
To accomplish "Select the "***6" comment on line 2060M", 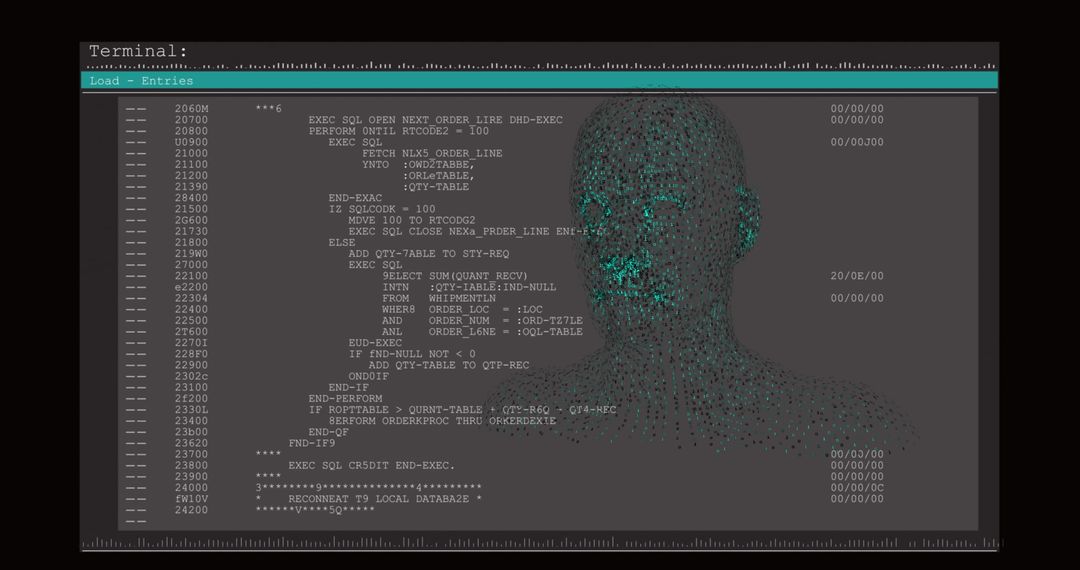I will click(269, 109).
